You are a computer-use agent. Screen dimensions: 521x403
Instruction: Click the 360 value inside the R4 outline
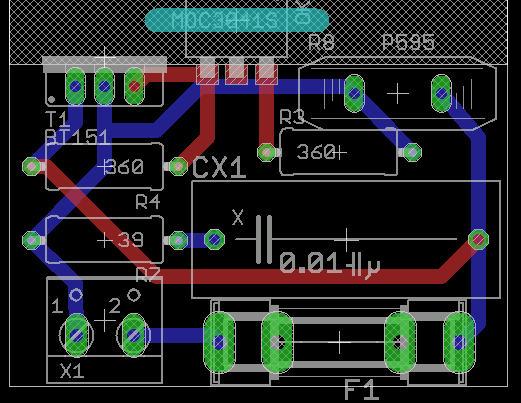pos(124,167)
